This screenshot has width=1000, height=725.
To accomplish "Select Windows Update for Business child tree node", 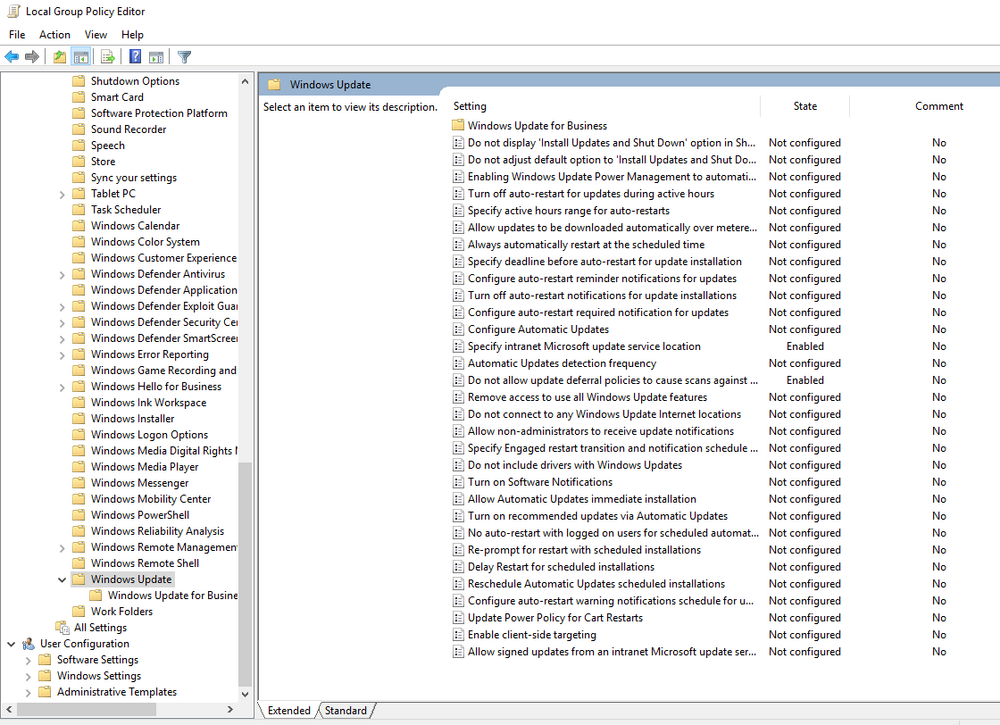I will tap(172, 595).
